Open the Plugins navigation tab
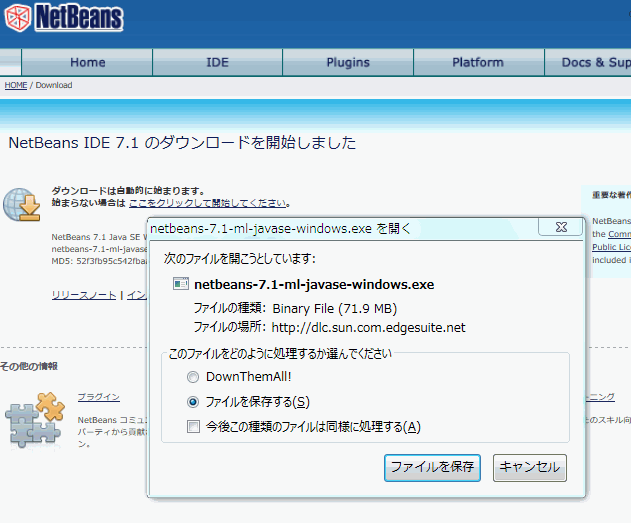The height and width of the screenshot is (523, 631). tap(348, 62)
